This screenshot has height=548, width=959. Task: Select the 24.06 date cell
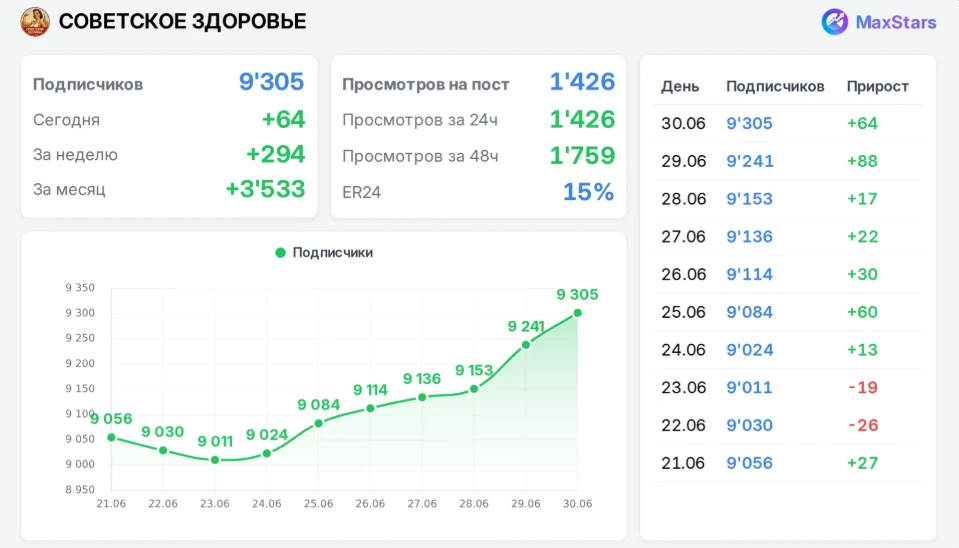tap(683, 350)
